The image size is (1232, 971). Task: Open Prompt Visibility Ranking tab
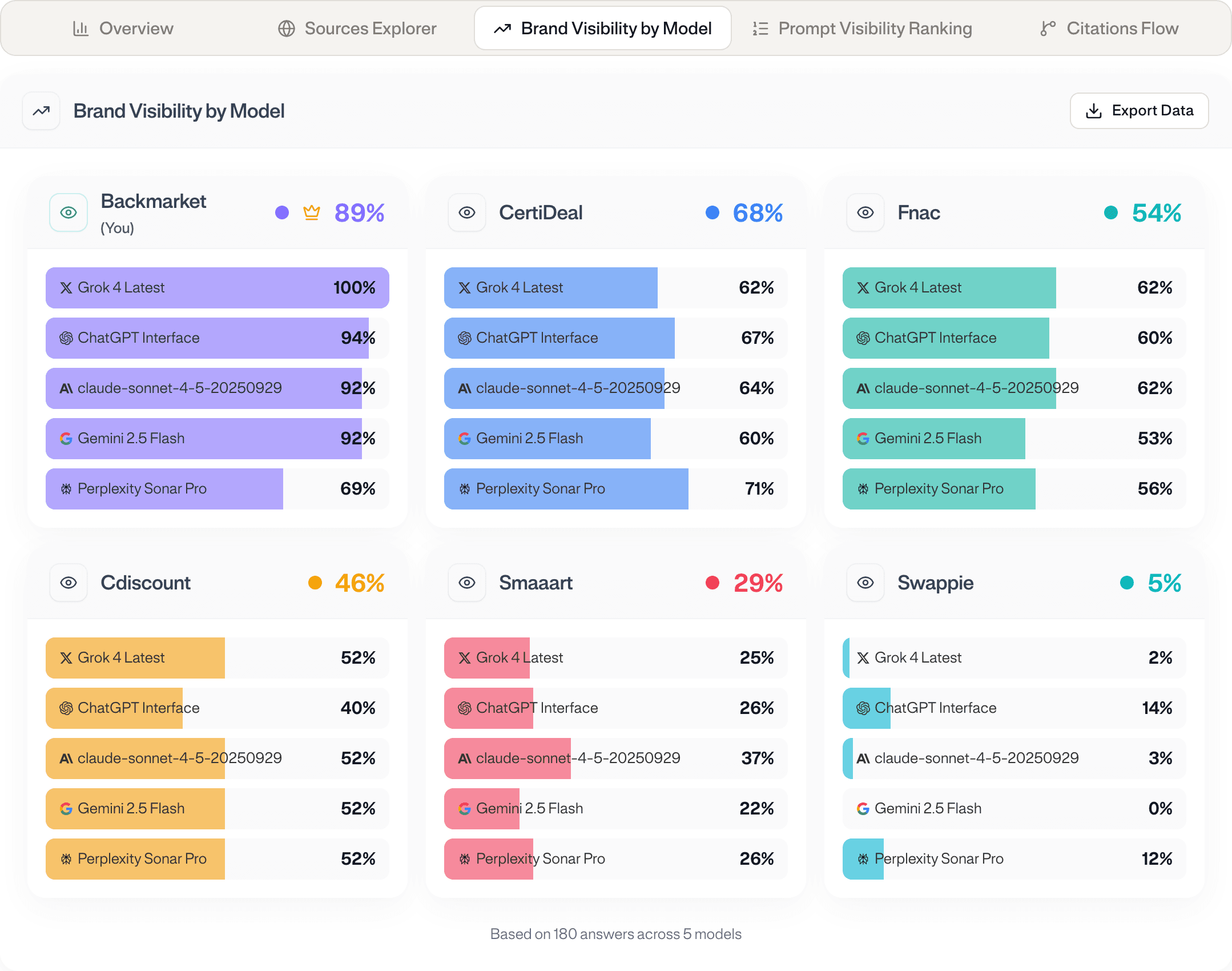[863, 29]
